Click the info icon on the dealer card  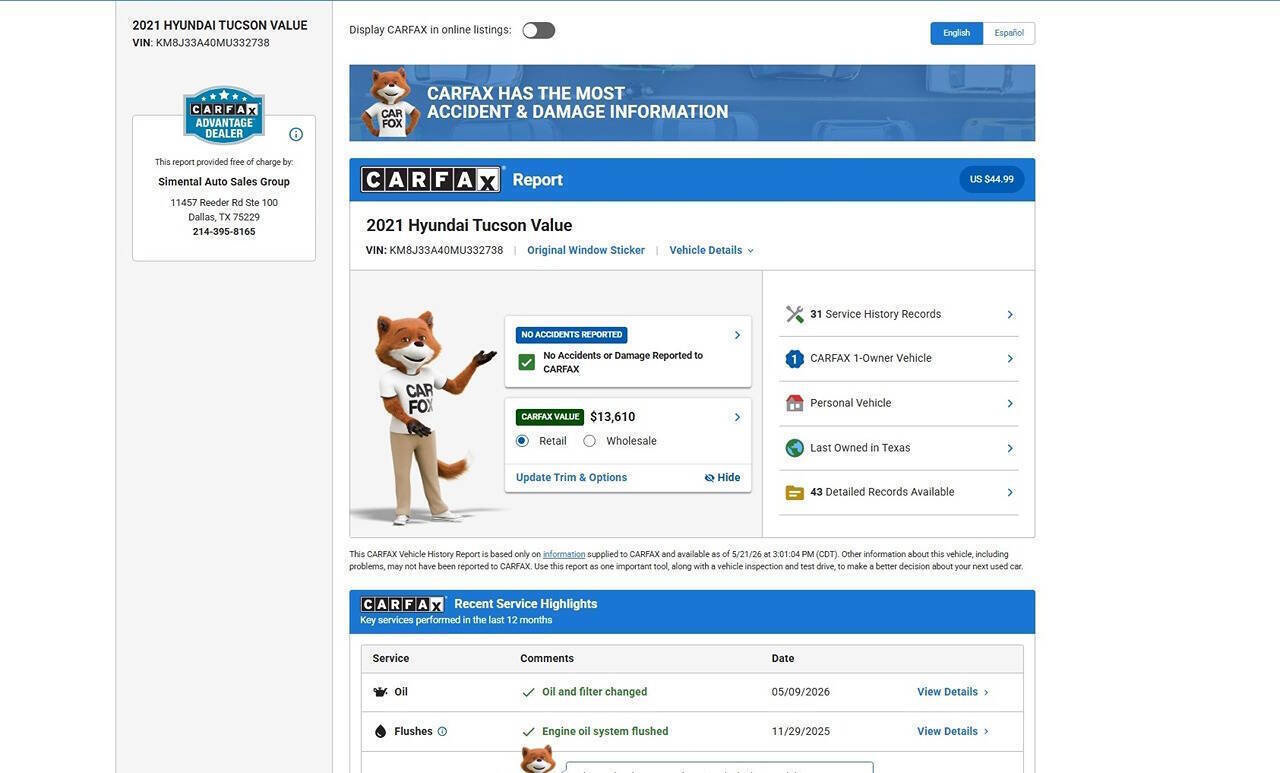296,134
